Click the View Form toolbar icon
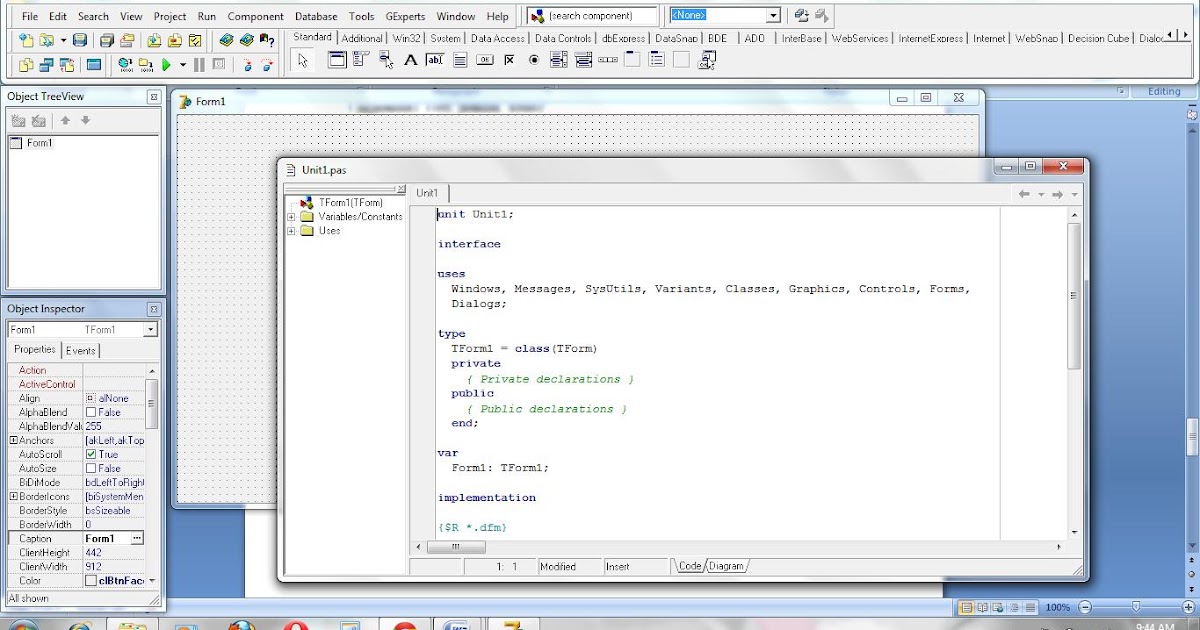This screenshot has height=630, width=1200. pyautogui.click(x=46, y=65)
